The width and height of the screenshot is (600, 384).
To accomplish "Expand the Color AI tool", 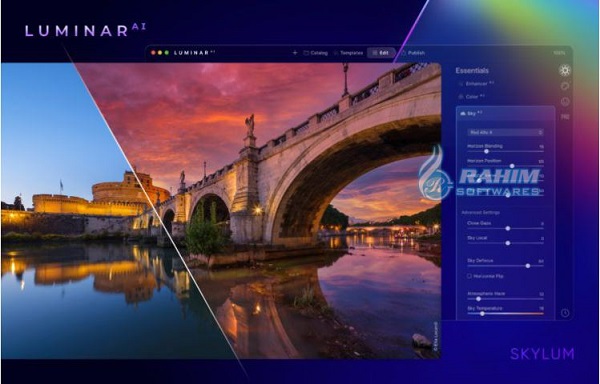I will (472, 97).
